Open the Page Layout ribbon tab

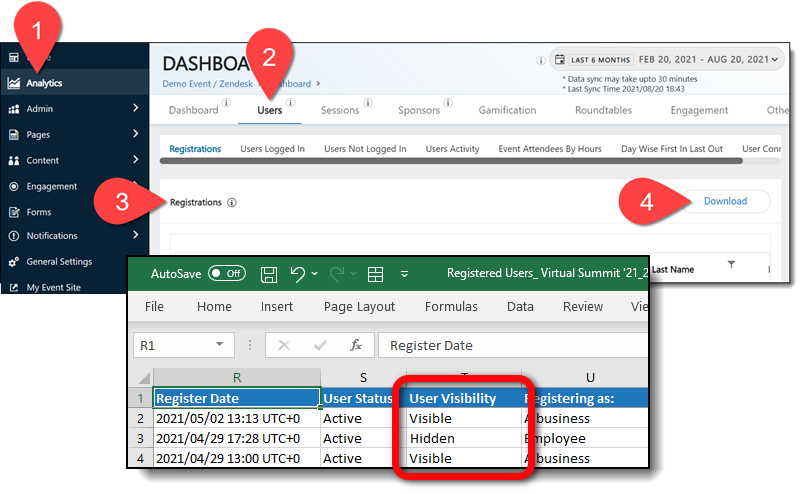[x=361, y=307]
